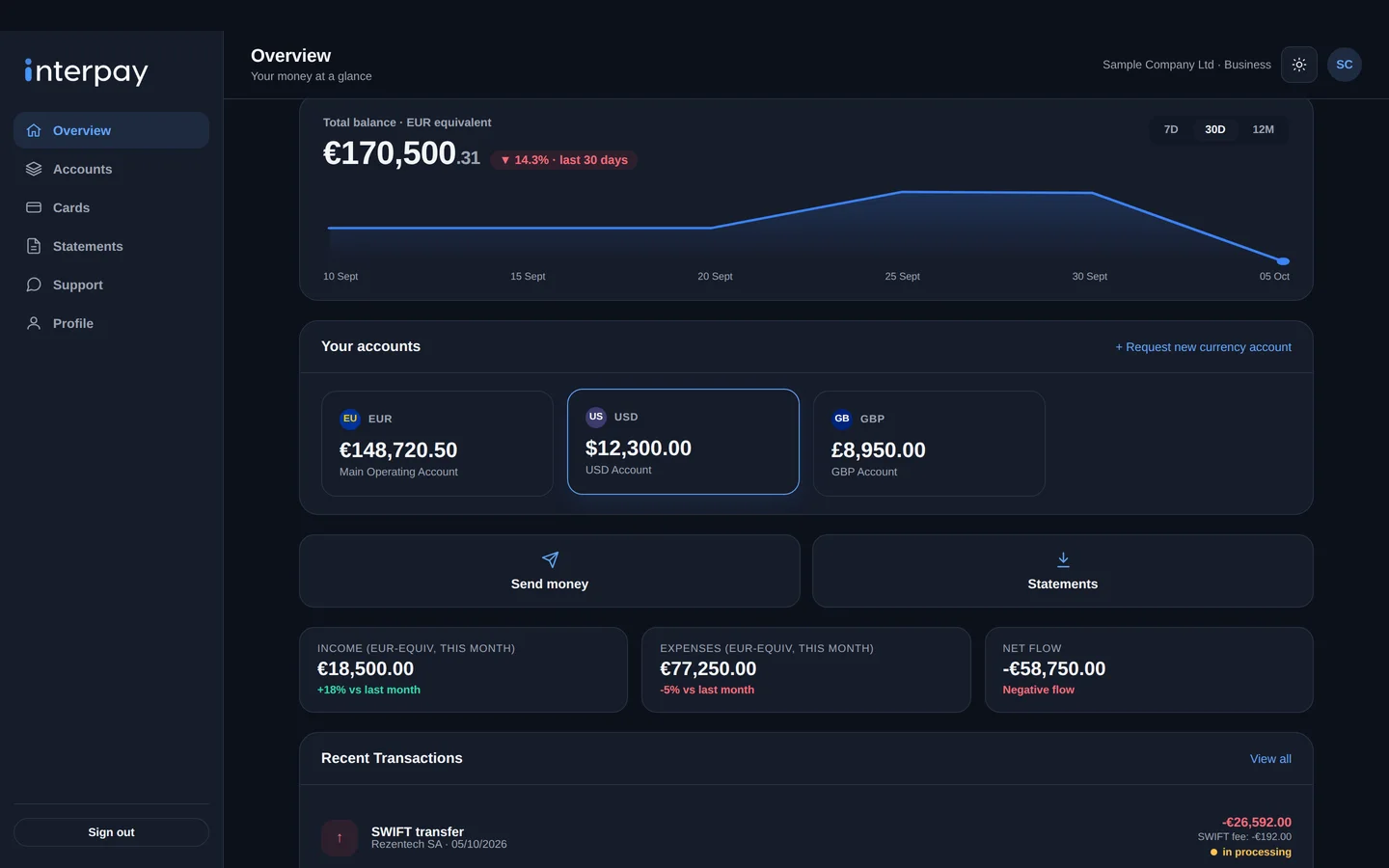Select the USD Account card
The width and height of the screenshot is (1389, 868).
tap(683, 442)
